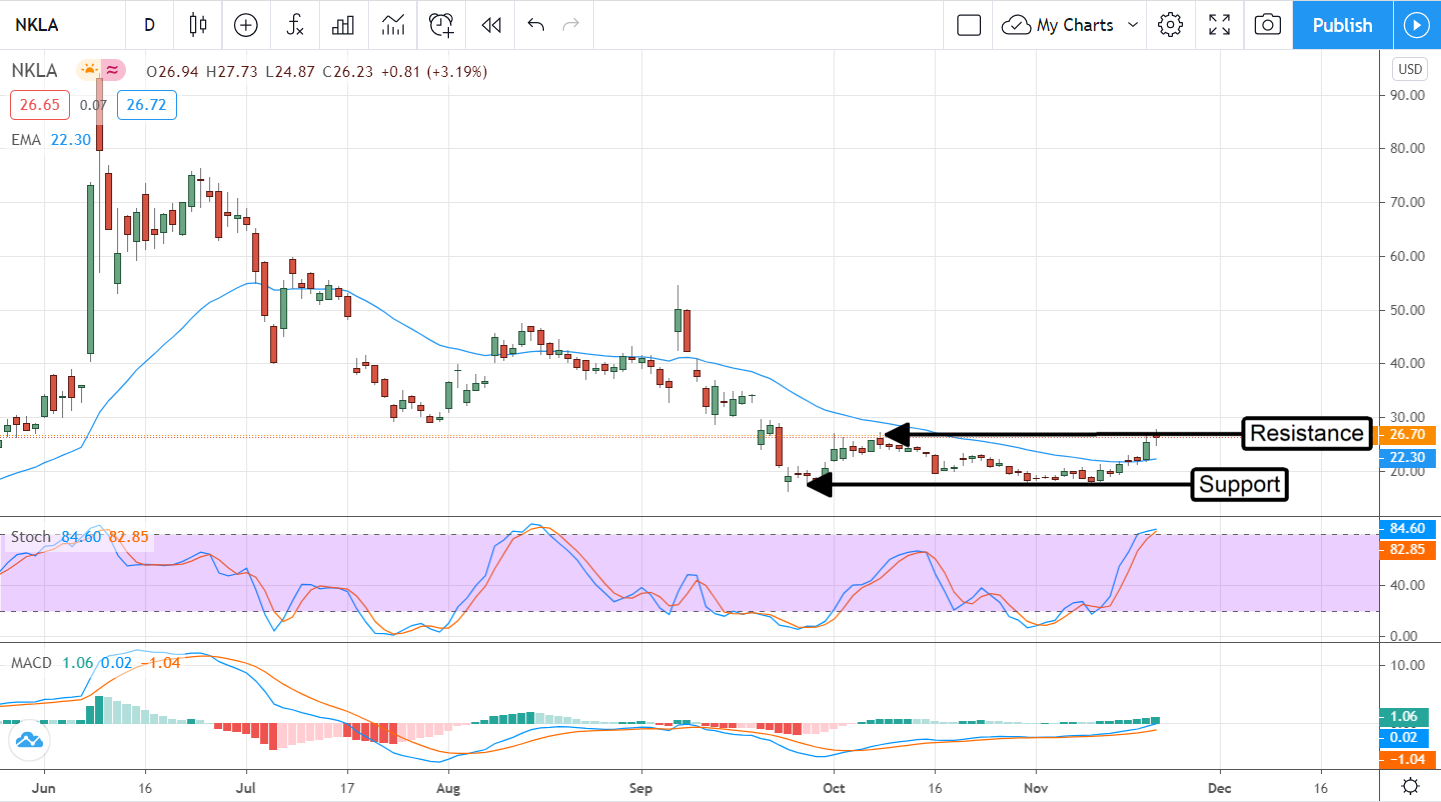Image resolution: width=1441 pixels, height=802 pixels.
Task: Switch to fullscreen mode
Action: pyautogui.click(x=1219, y=25)
